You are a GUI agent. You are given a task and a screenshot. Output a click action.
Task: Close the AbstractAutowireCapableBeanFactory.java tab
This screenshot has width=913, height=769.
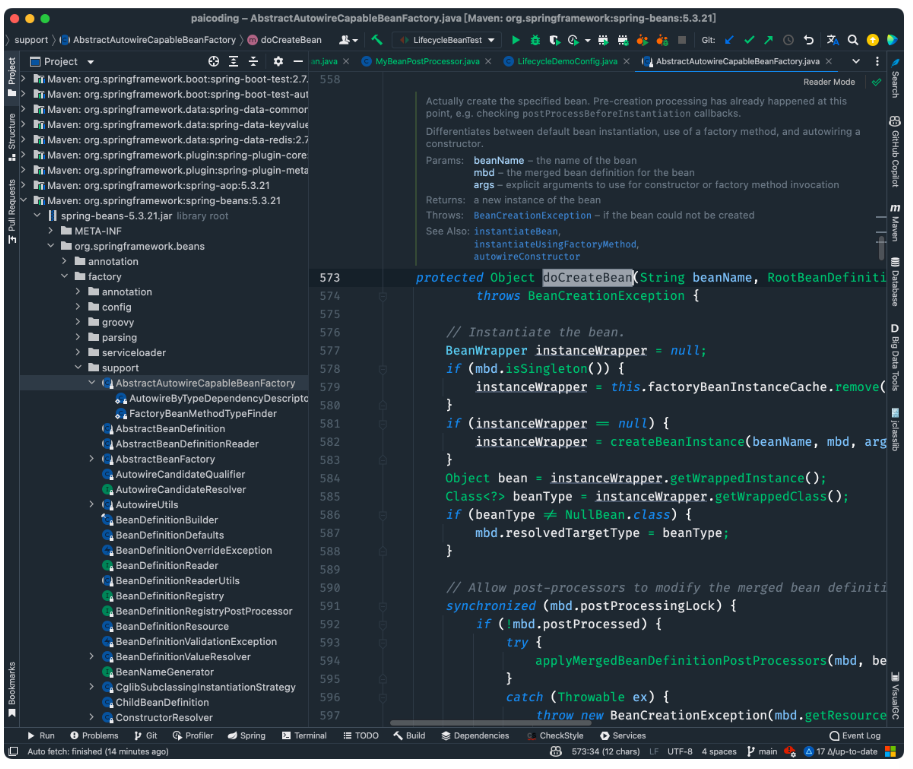click(x=829, y=61)
